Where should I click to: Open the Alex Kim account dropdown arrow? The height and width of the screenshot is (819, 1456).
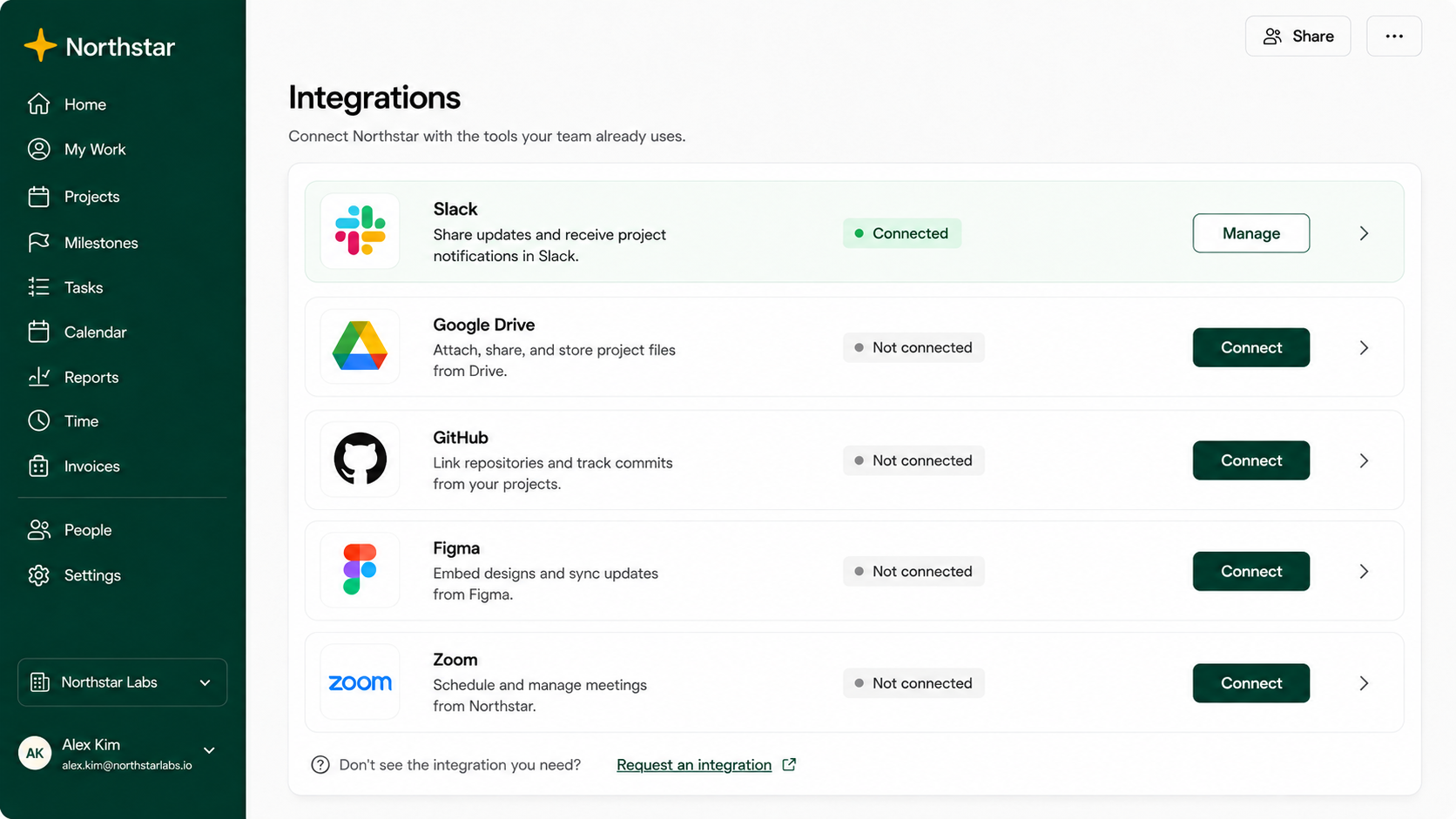tap(209, 750)
